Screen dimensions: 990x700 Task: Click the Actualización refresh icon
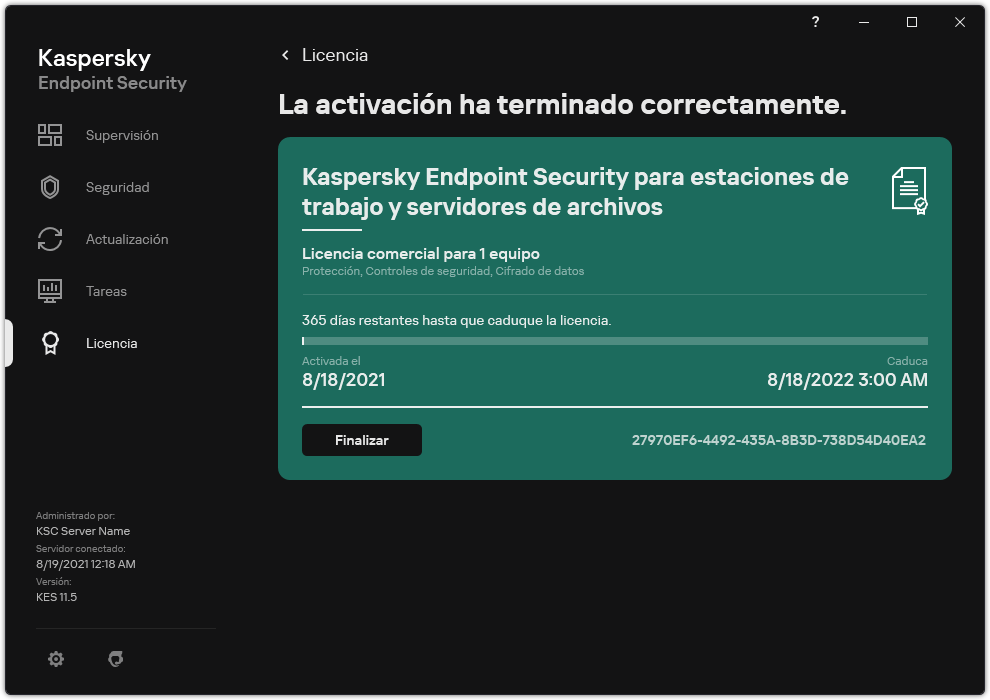click(x=50, y=239)
